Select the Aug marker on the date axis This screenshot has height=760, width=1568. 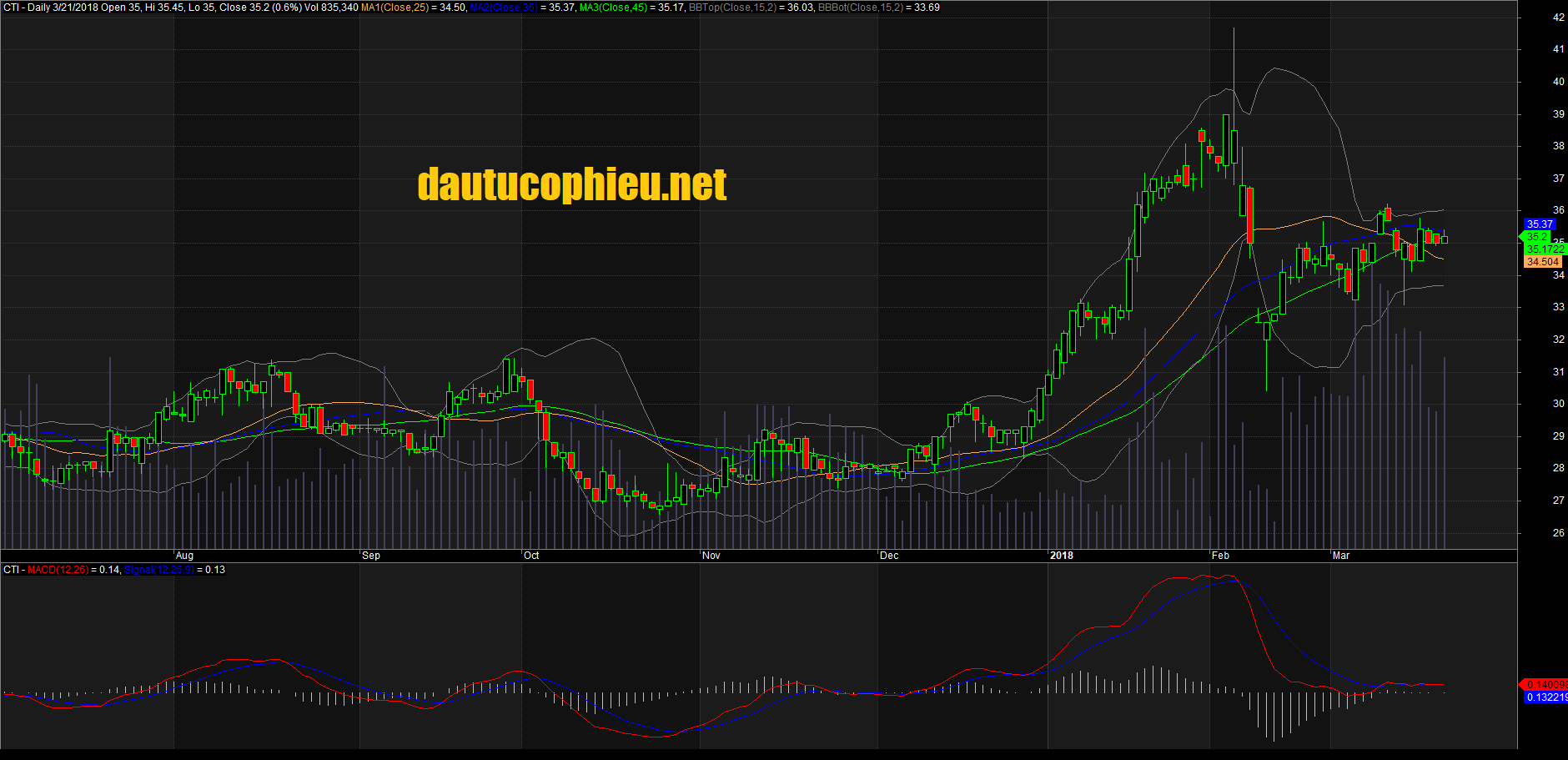pos(184,556)
